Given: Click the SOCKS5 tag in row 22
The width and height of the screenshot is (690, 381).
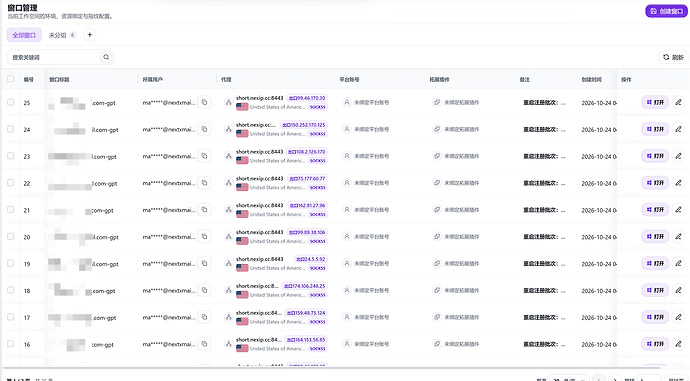Looking at the screenshot, I should [x=317, y=187].
